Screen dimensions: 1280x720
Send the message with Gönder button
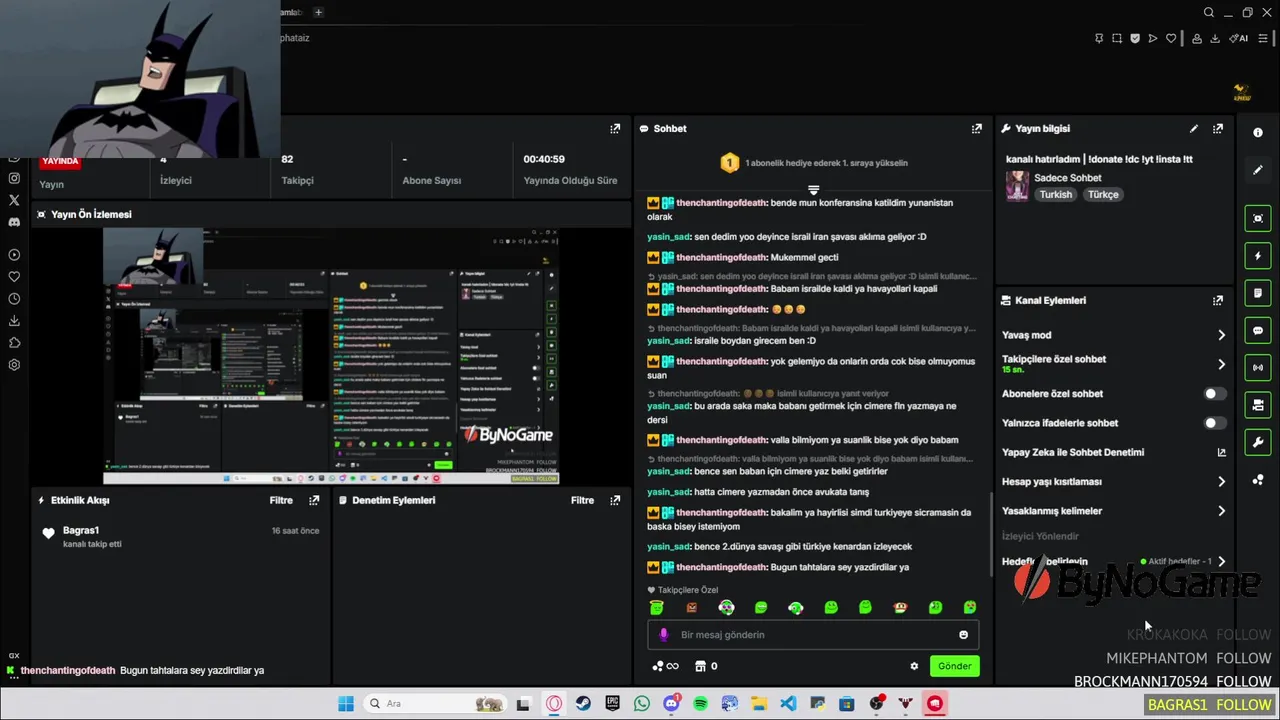[954, 666]
